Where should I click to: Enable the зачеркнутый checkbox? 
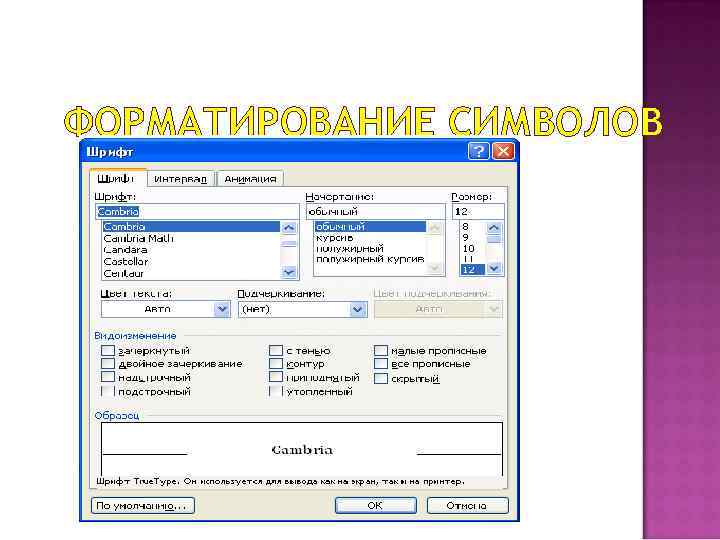pos(108,351)
